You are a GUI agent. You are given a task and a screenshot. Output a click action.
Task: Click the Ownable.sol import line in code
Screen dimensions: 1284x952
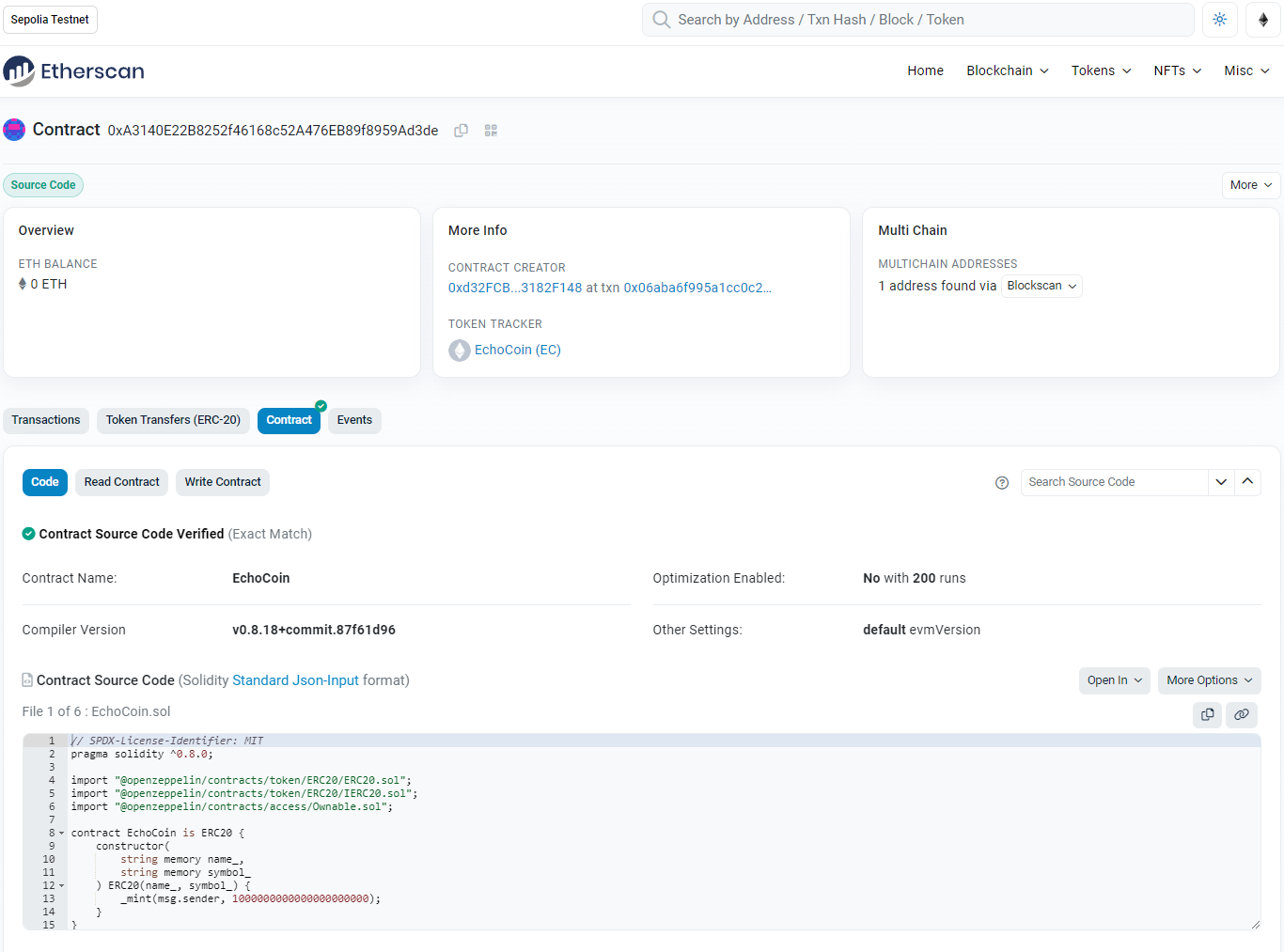point(232,806)
